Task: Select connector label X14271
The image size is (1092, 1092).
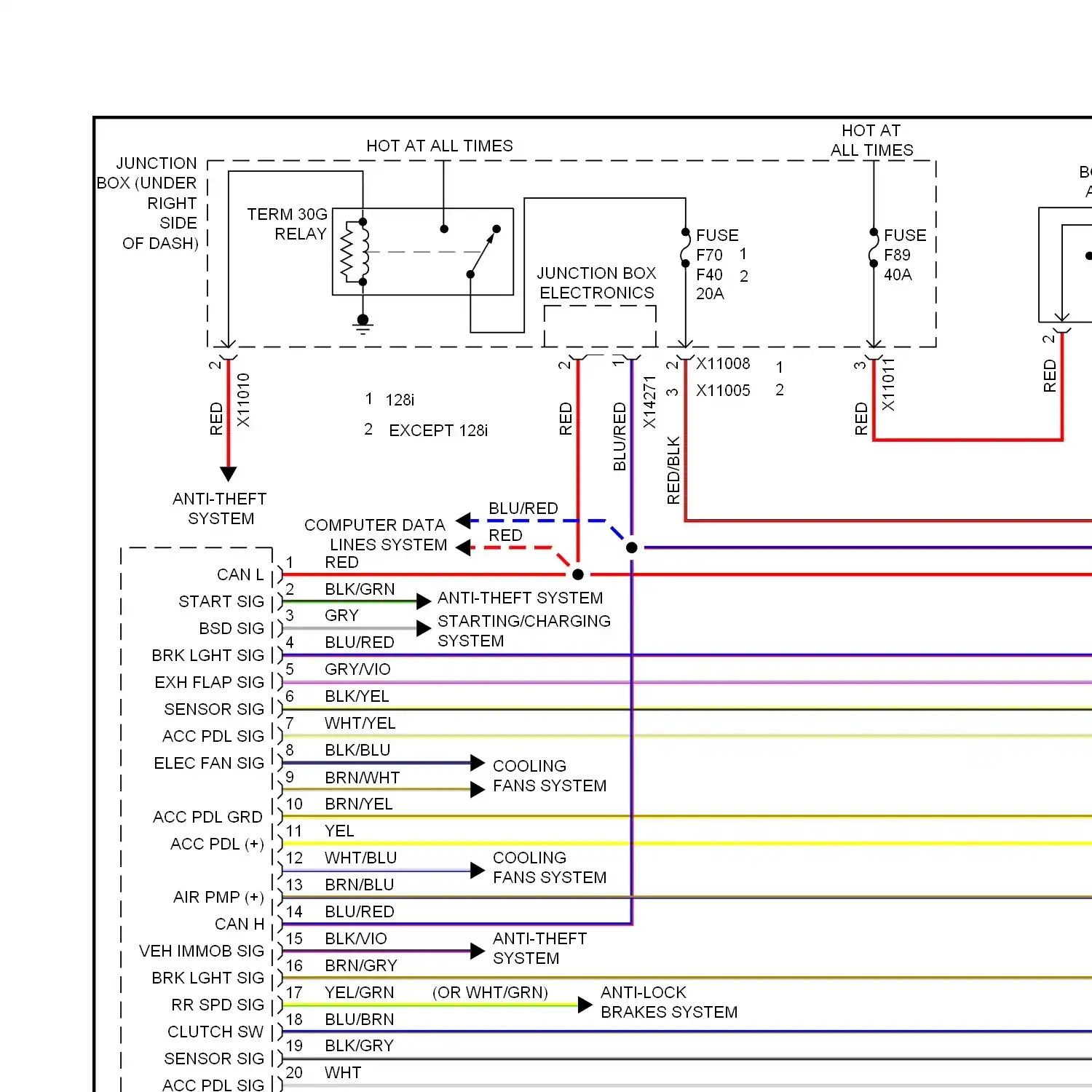Action: point(649,402)
